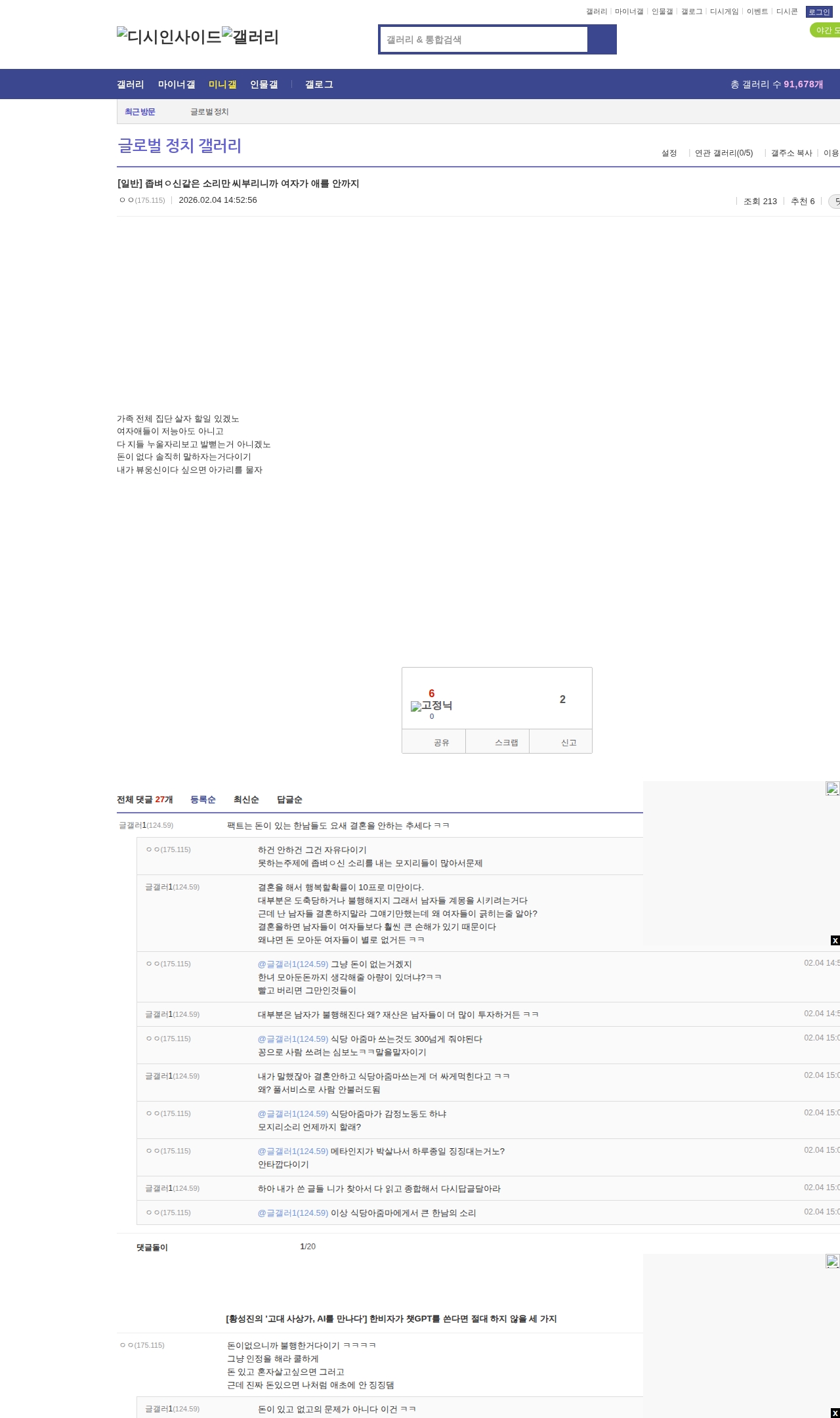Sort comments by 최신순

tap(246, 800)
